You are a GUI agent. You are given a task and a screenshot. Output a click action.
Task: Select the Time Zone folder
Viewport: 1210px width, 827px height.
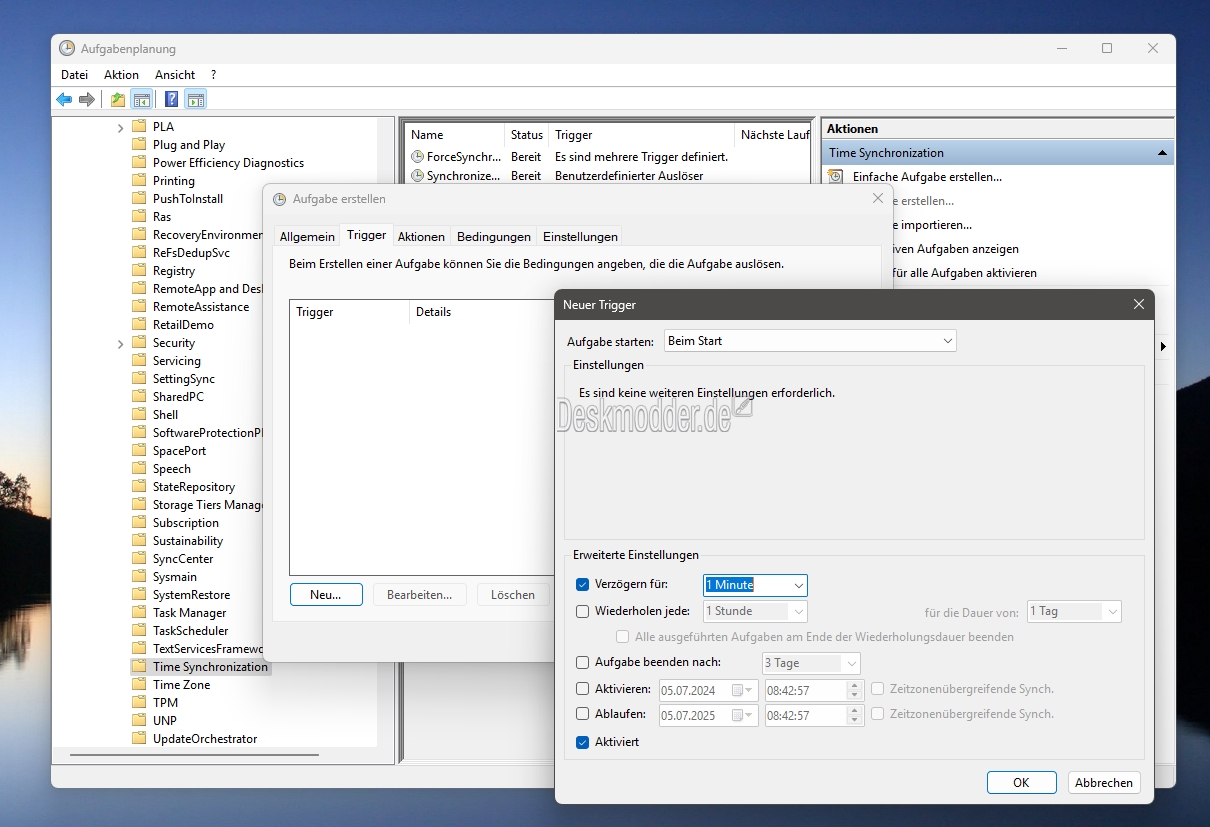click(x=181, y=685)
